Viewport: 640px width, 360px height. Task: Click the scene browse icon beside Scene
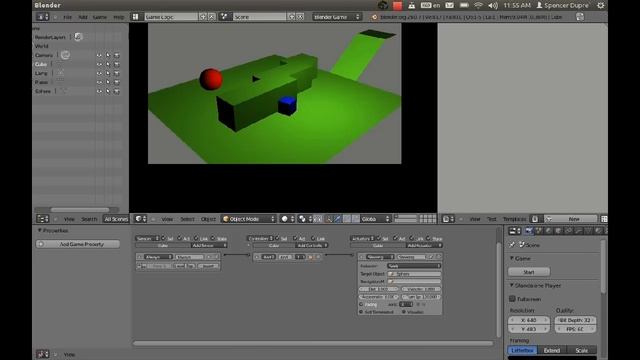coord(224,17)
